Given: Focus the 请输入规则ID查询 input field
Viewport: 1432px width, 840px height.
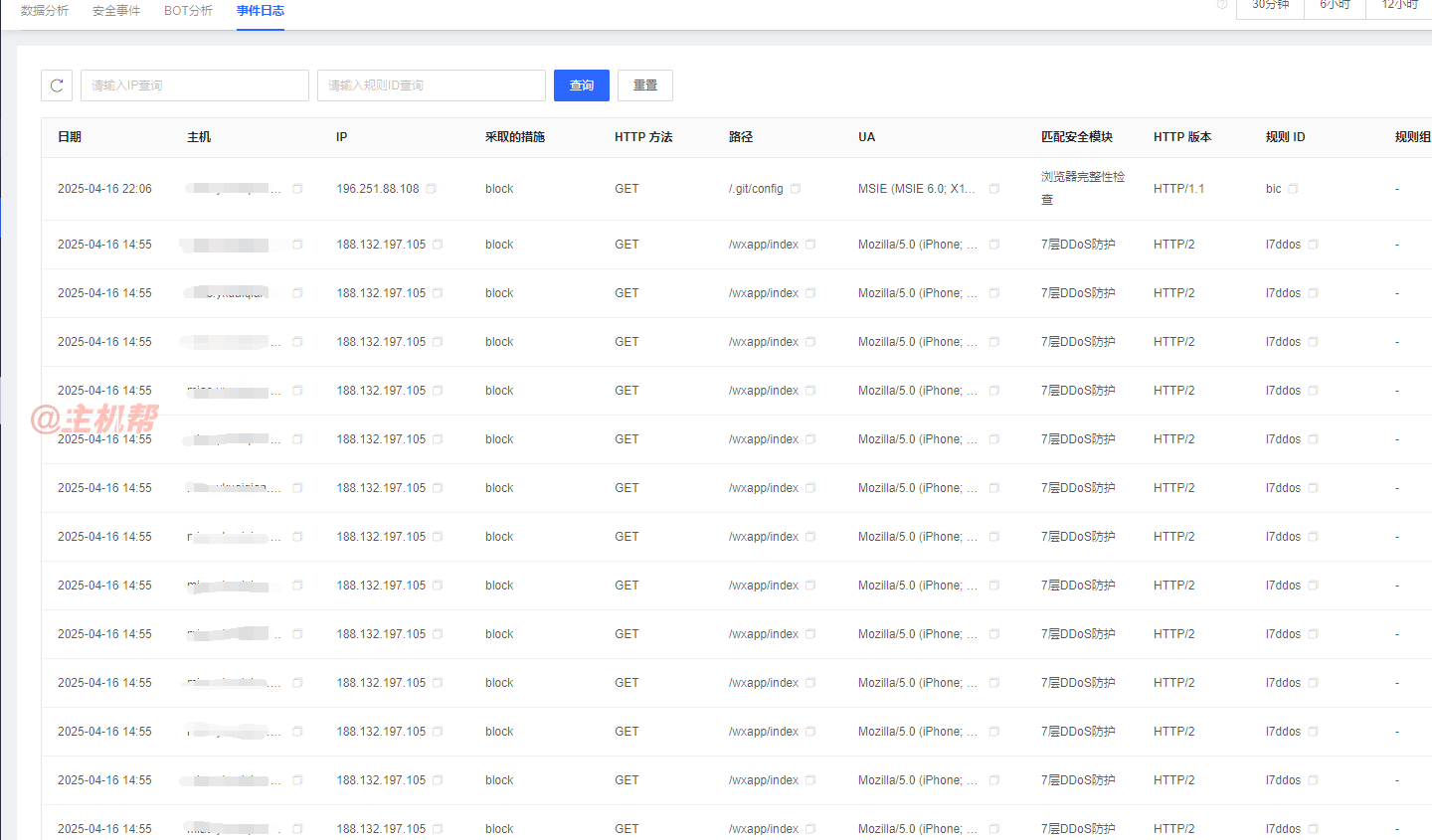Looking at the screenshot, I should 432,85.
